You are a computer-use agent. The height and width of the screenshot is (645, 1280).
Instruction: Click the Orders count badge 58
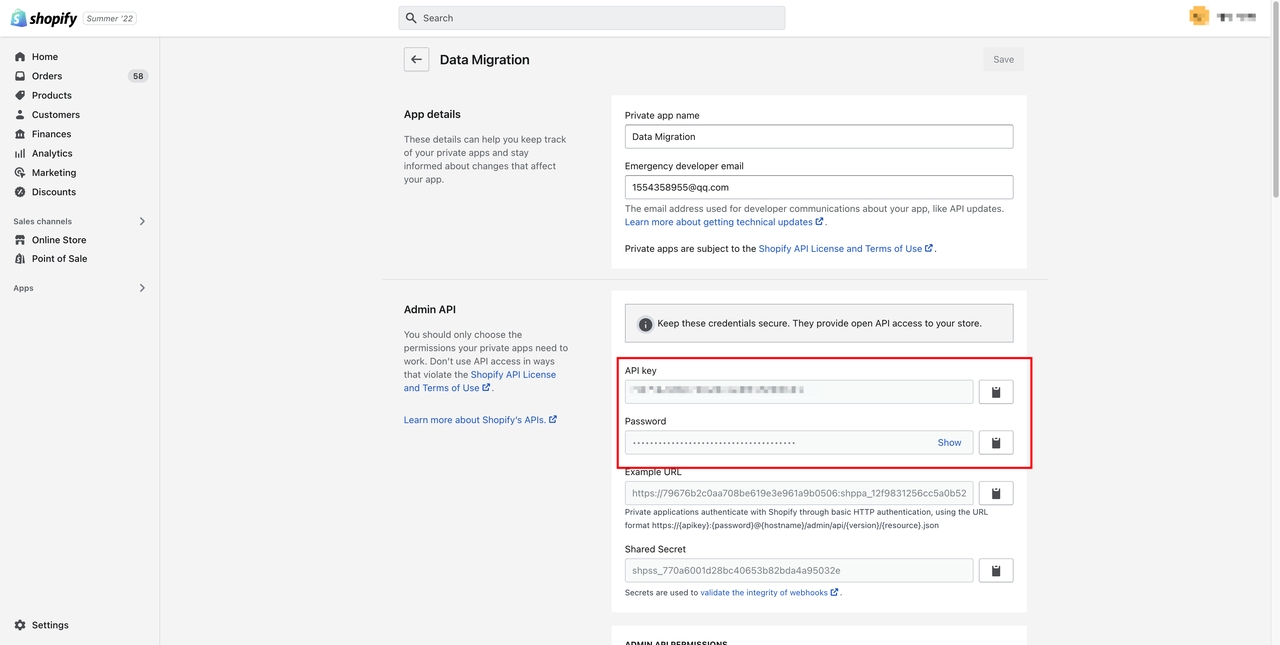coord(138,76)
